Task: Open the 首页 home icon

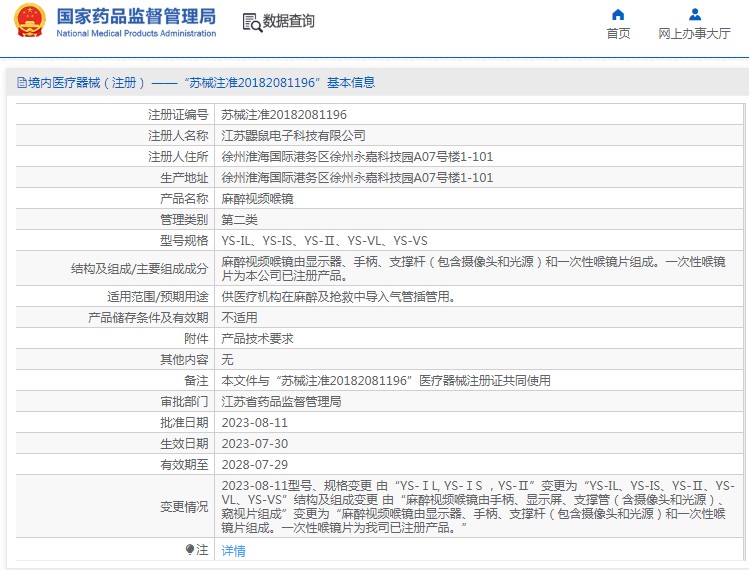Action: [x=618, y=15]
